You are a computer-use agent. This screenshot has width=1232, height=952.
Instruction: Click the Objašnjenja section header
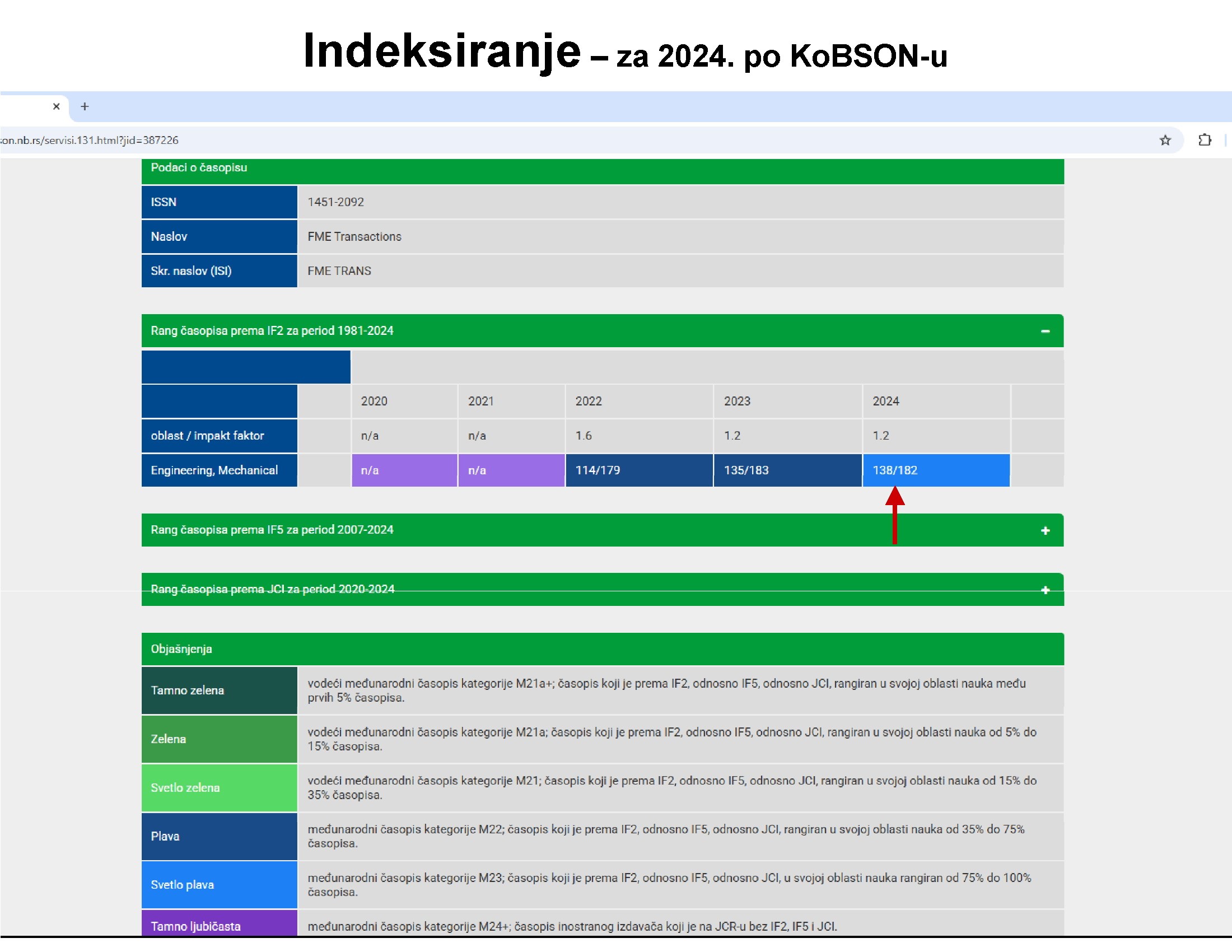point(181,649)
